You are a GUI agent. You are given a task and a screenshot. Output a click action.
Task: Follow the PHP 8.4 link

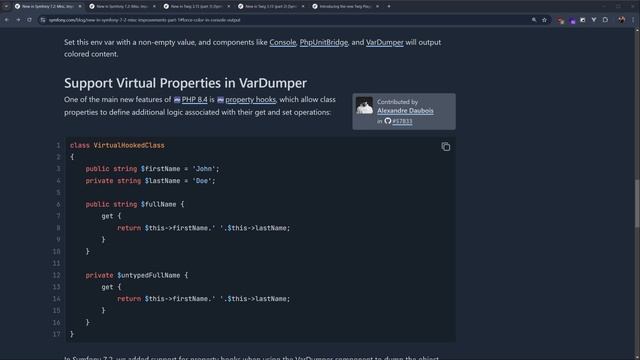pos(194,99)
